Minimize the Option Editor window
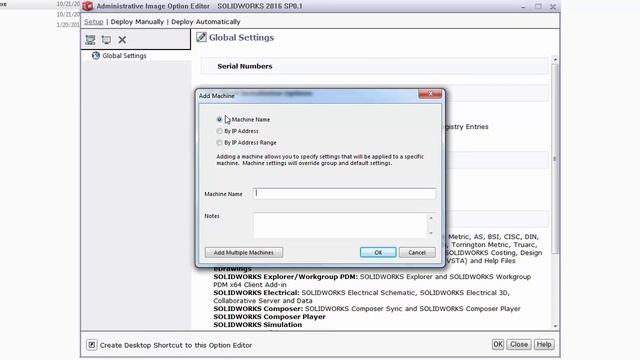The height and width of the screenshot is (360, 640). pyautogui.click(x=523, y=7)
